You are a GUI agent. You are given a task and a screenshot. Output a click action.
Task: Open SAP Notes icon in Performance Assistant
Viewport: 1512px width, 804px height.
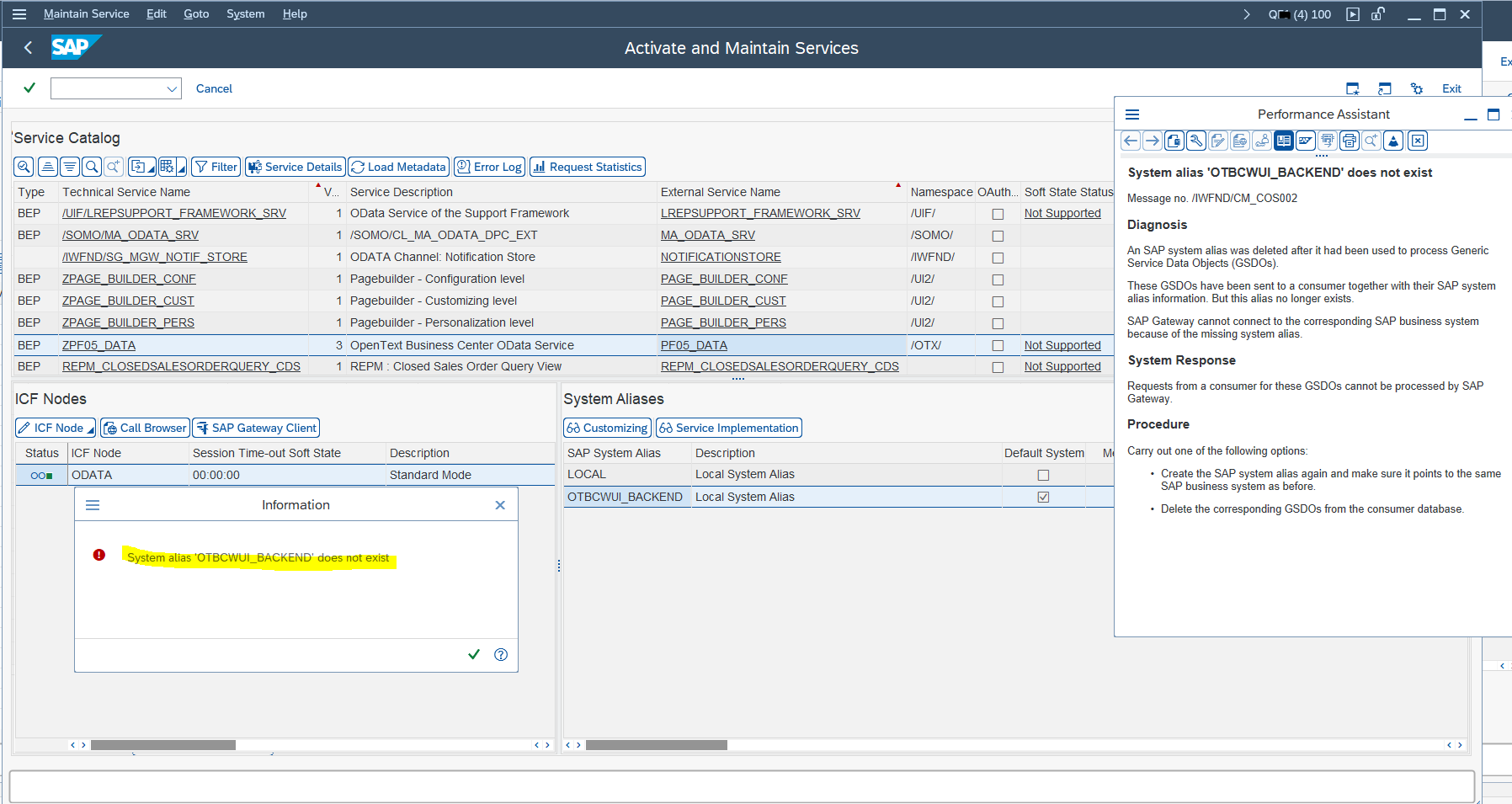tap(1306, 141)
